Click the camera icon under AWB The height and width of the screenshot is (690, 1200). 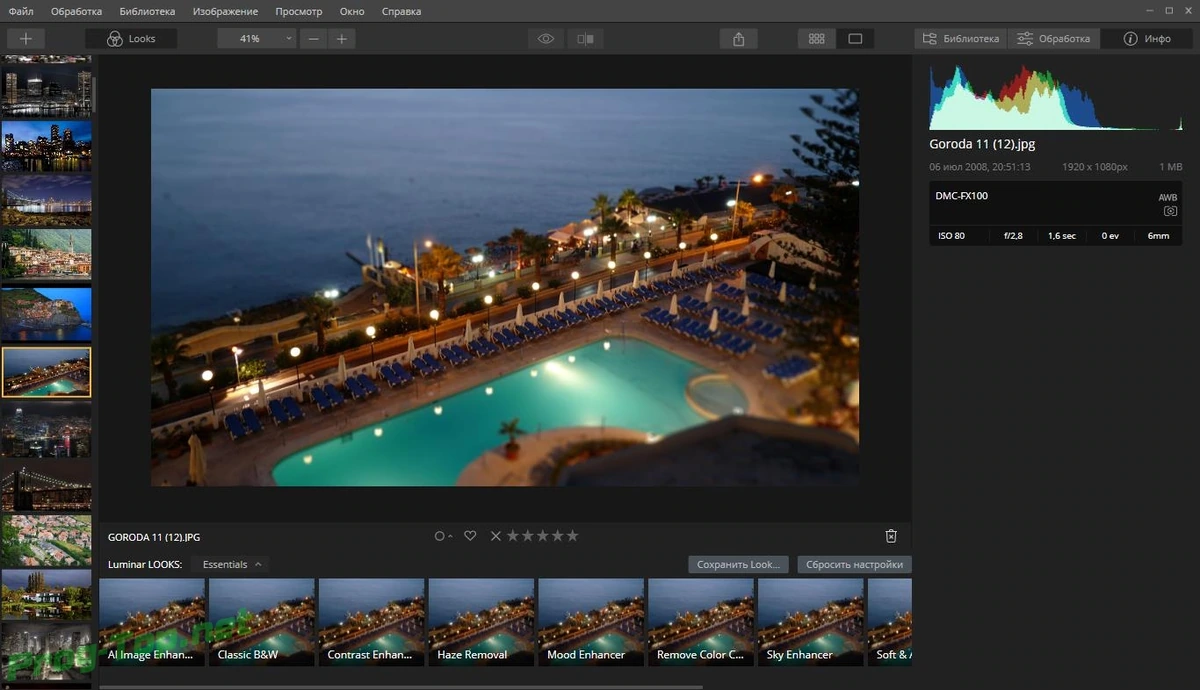coord(1169,212)
